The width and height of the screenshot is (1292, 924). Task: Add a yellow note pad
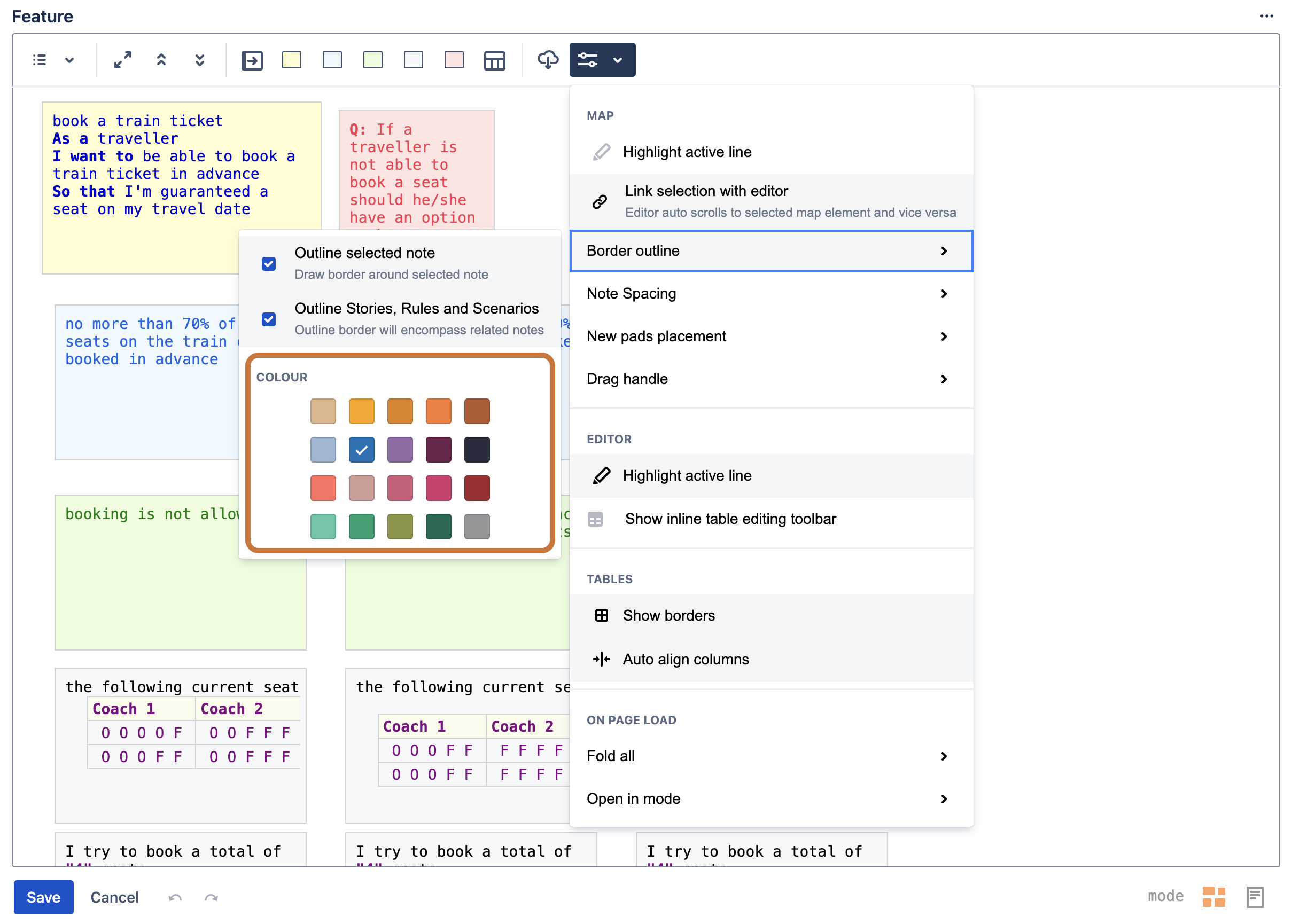pos(292,60)
